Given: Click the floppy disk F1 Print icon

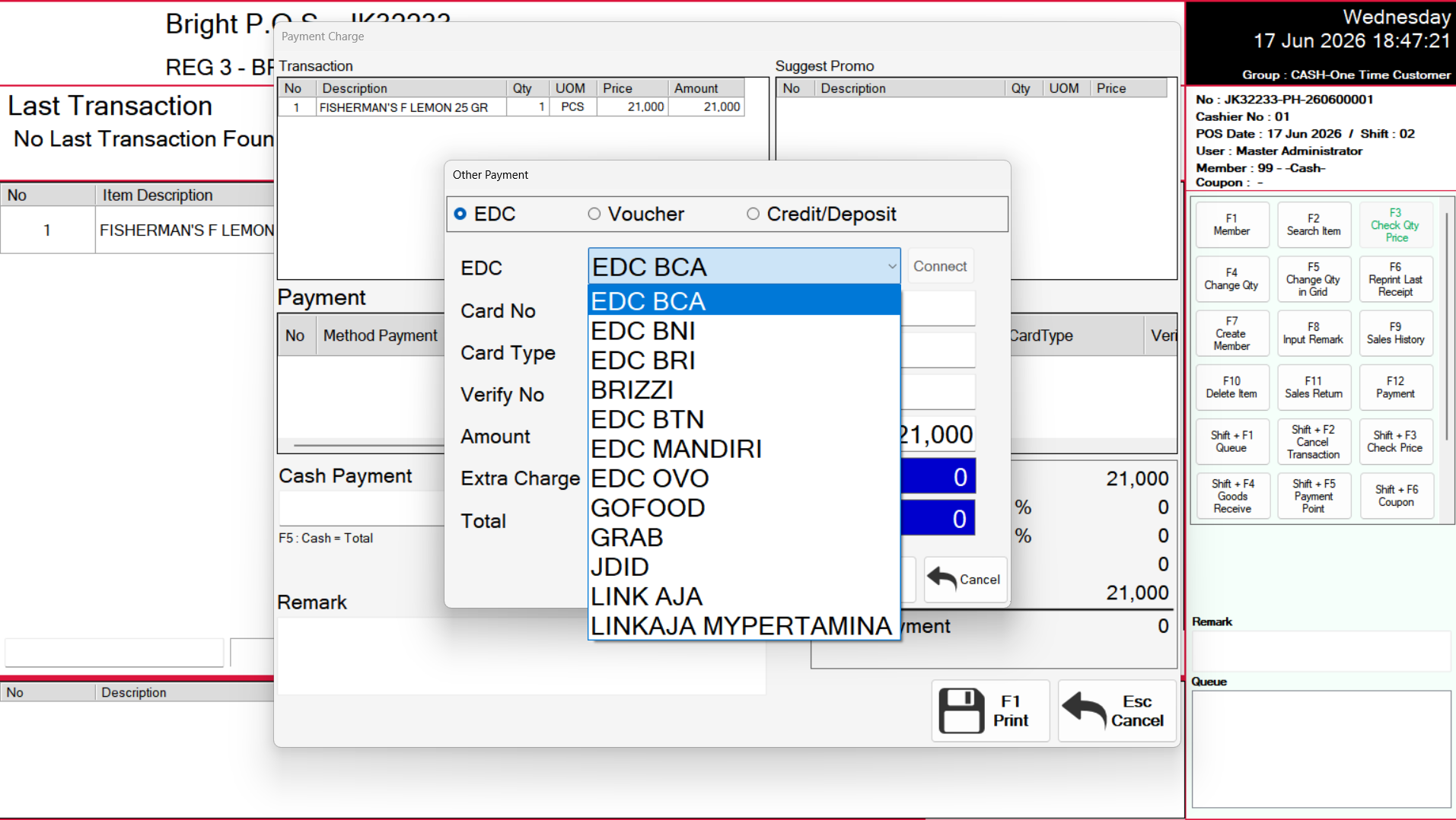Looking at the screenshot, I should click(961, 710).
